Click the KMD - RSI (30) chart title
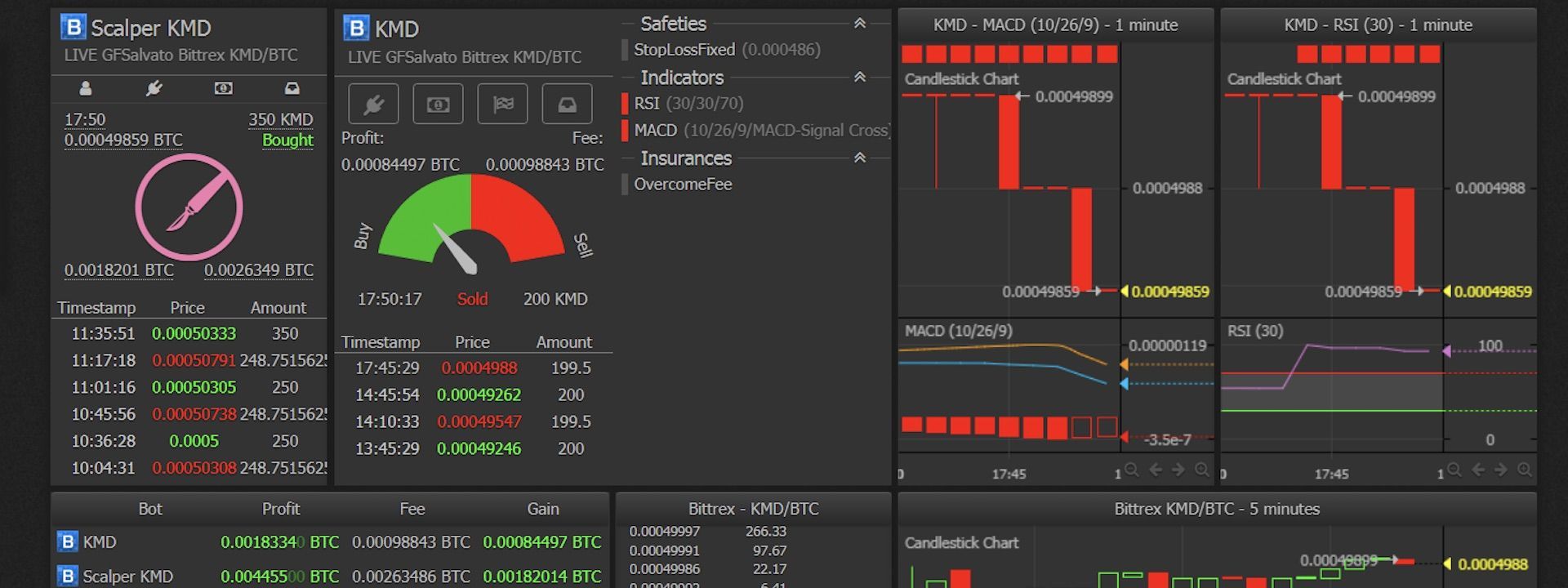 tap(1379, 25)
